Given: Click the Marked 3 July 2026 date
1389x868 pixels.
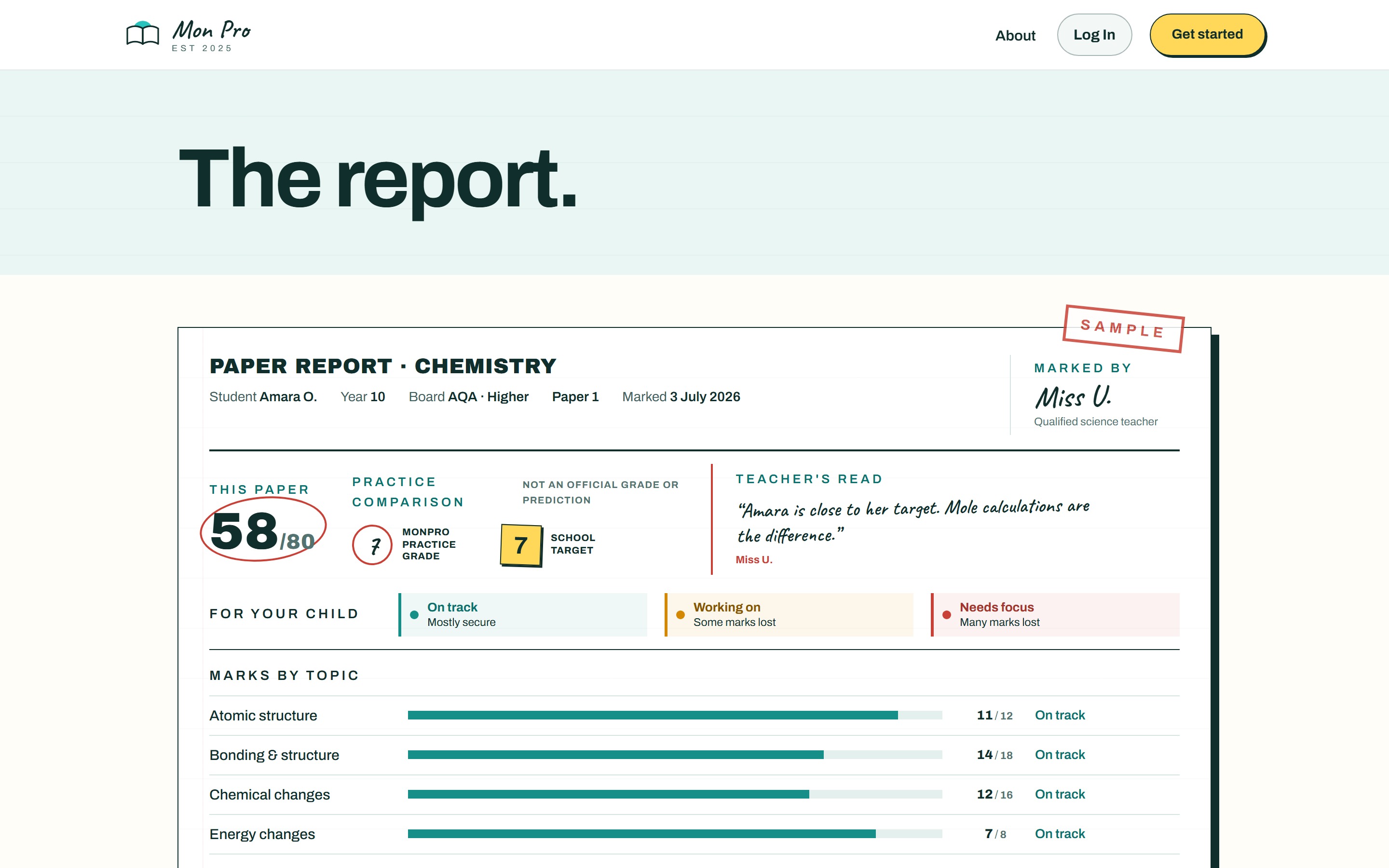Looking at the screenshot, I should click(x=681, y=397).
